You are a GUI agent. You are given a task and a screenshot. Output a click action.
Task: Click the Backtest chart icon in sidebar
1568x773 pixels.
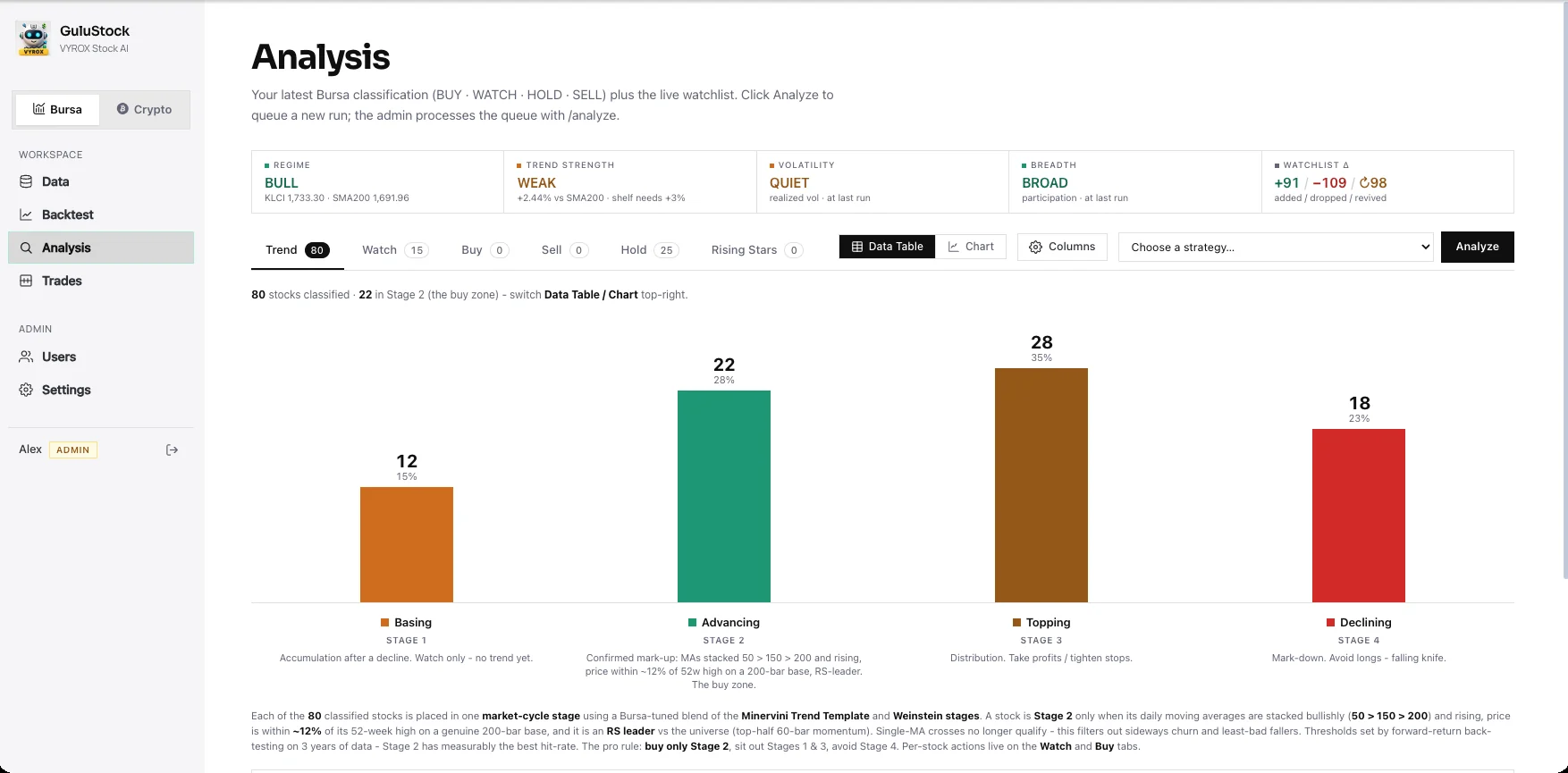point(26,214)
